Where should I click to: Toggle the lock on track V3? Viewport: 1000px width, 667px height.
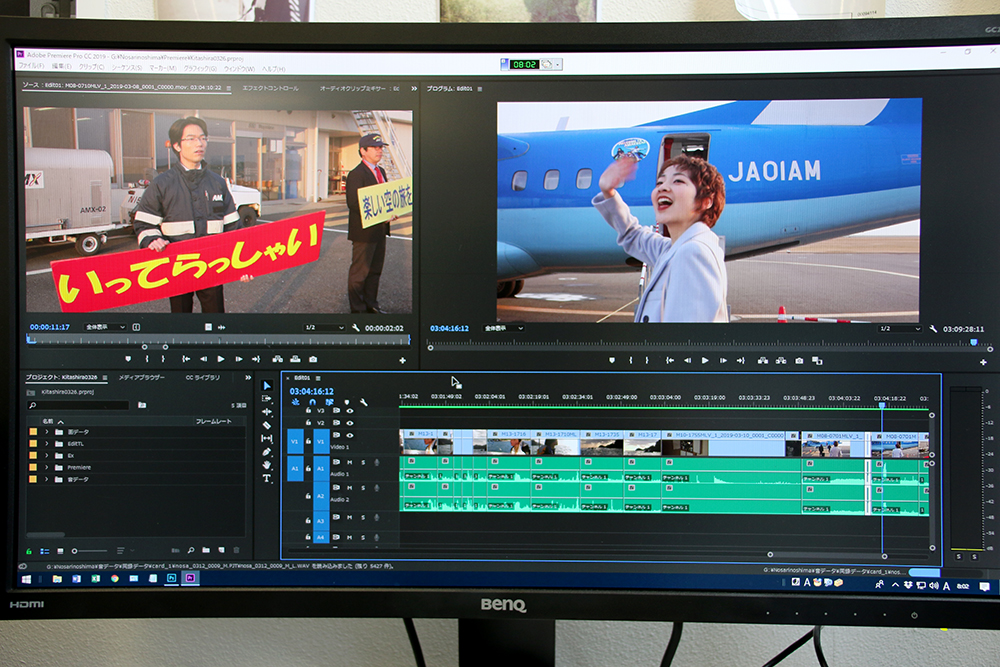click(x=308, y=411)
